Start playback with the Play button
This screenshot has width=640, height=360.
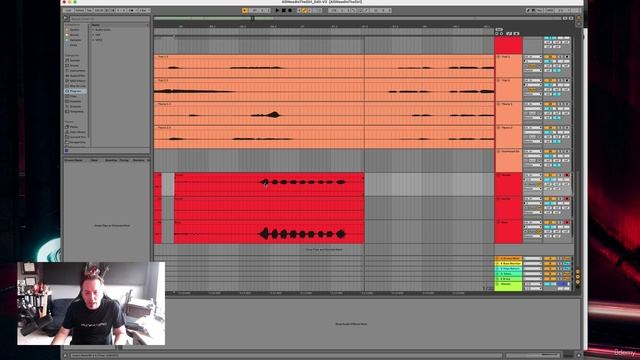coord(277,10)
